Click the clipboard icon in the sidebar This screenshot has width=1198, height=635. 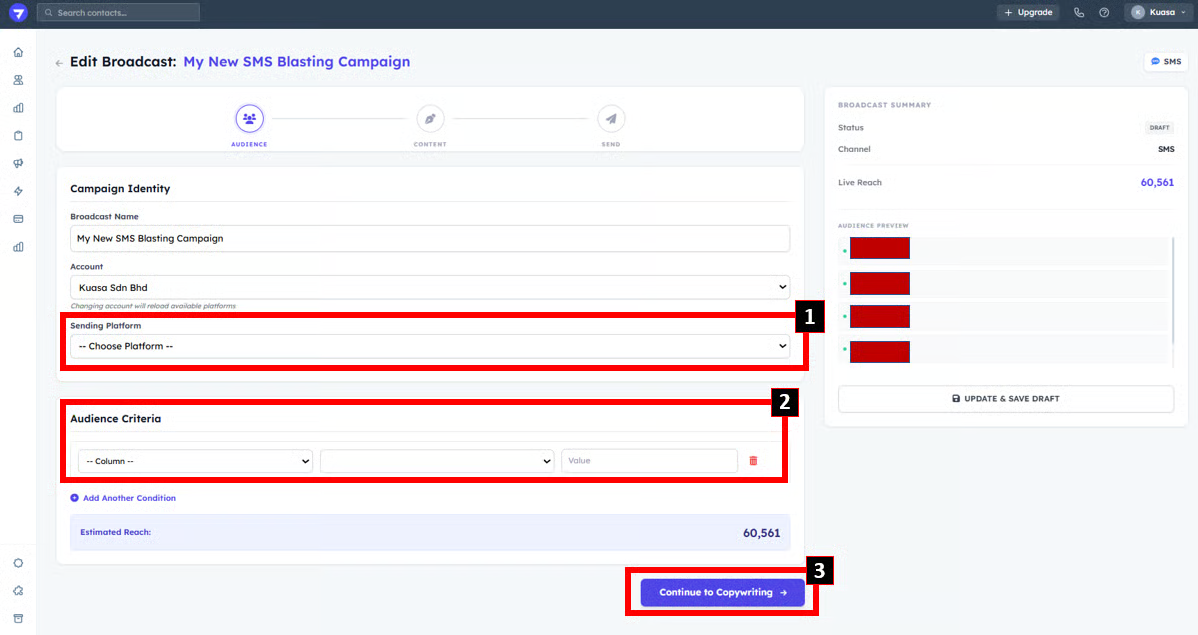(x=18, y=135)
